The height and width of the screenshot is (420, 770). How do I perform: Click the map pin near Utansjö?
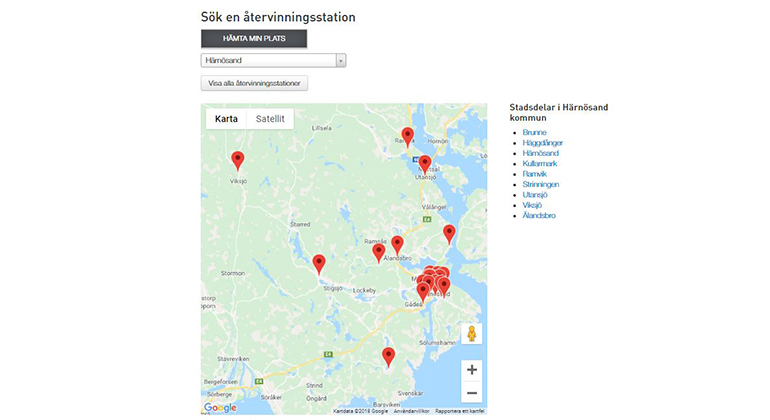point(424,163)
